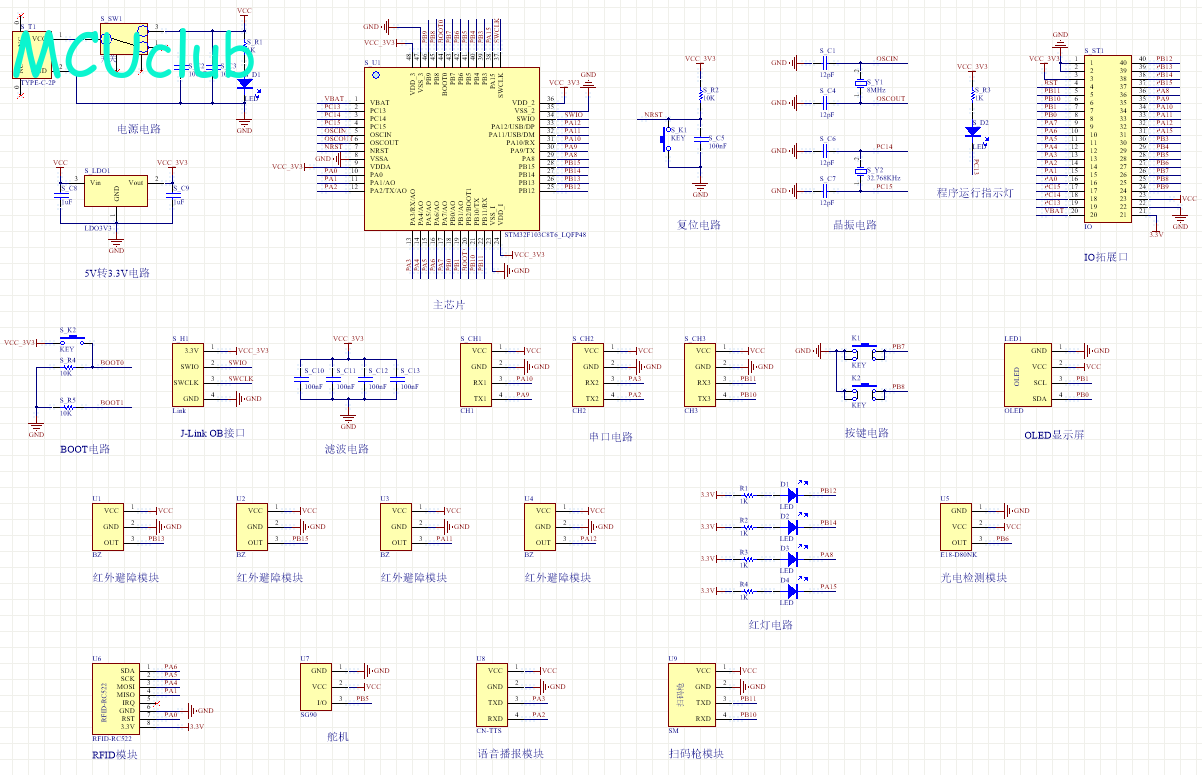Click the S_K1 reset key button symbol
1203x775 pixels.
point(664,140)
